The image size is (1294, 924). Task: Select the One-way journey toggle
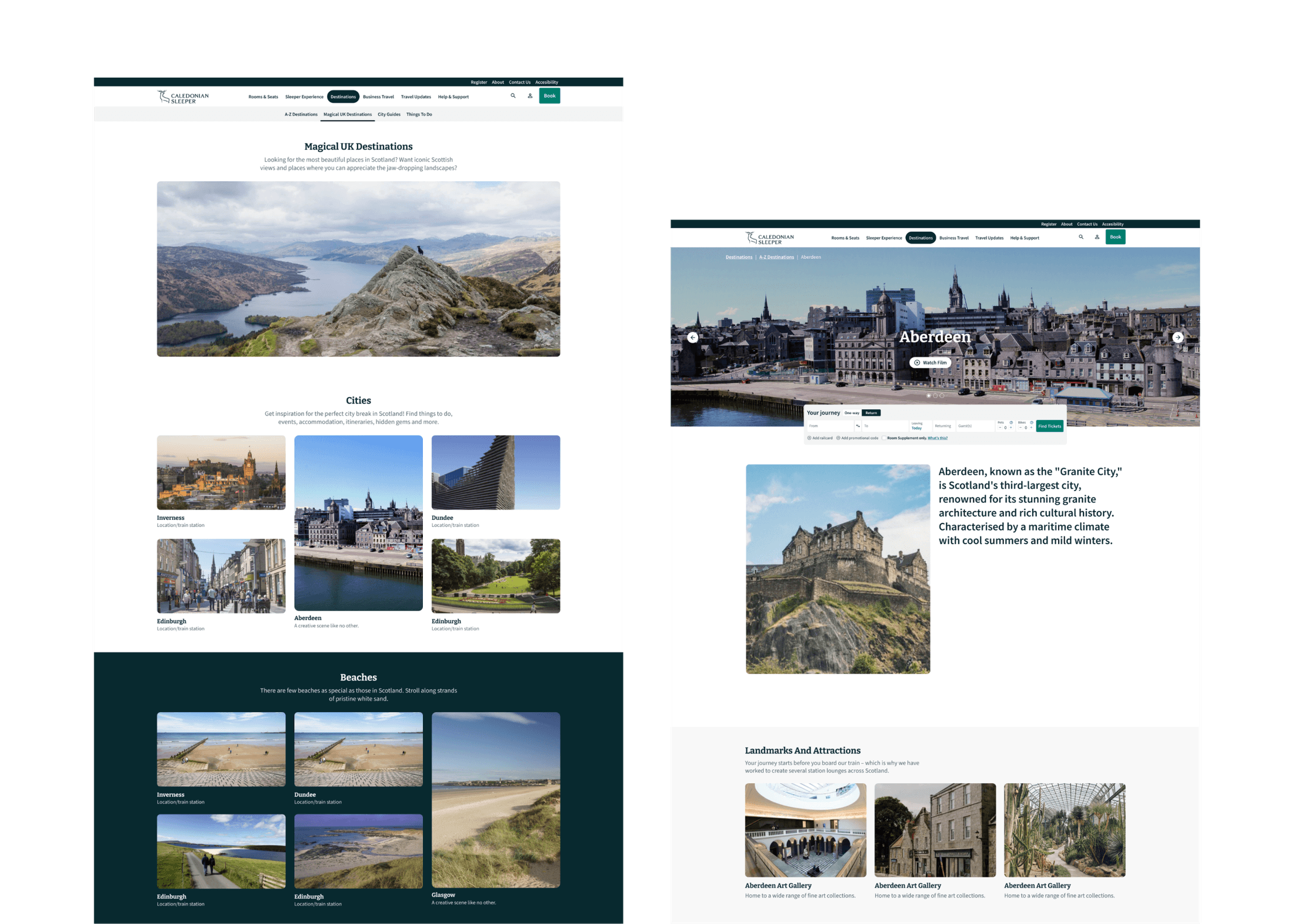(852, 413)
